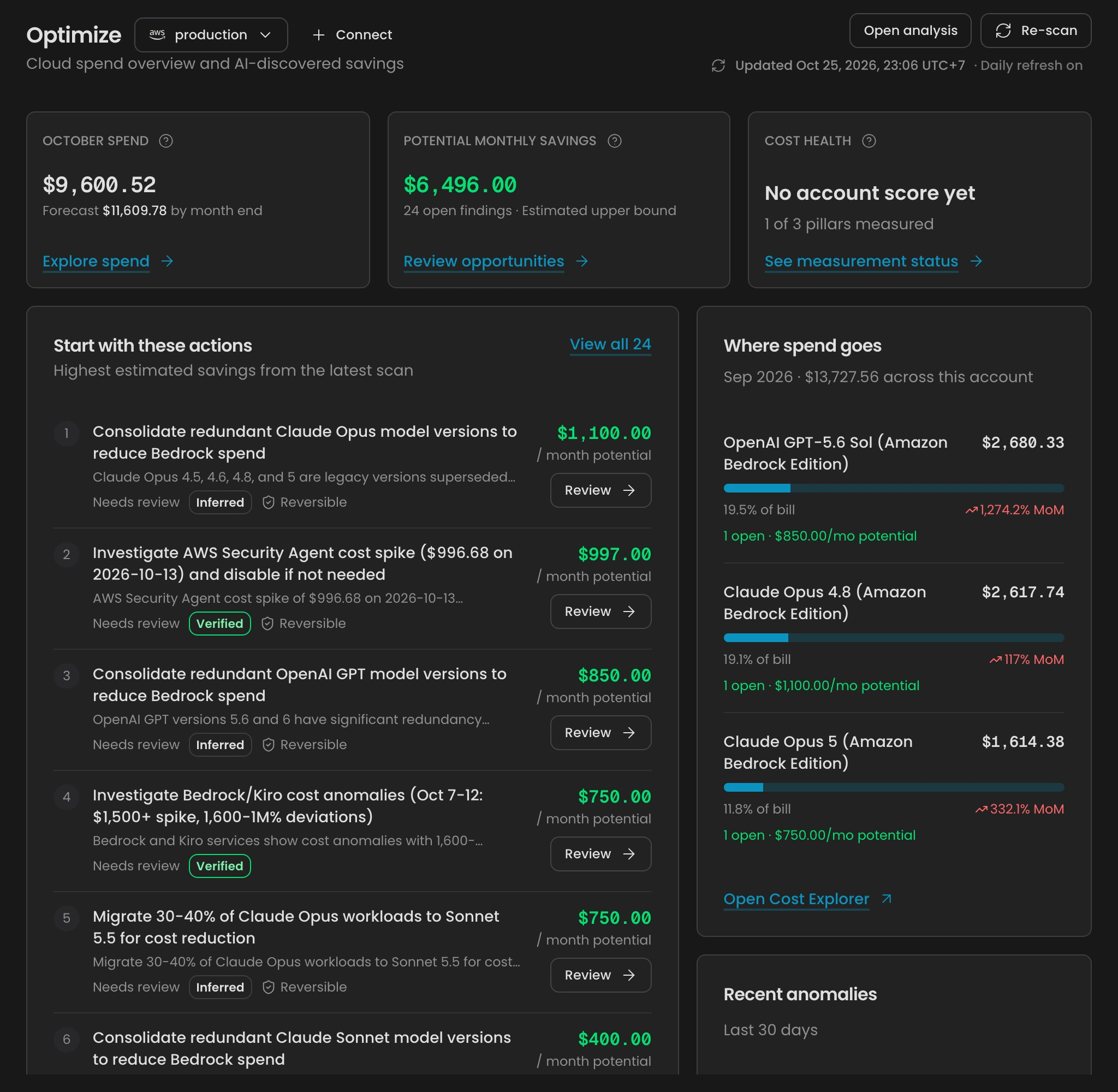
Task: Click the 117% MoM trend indicator
Action: tap(1026, 660)
